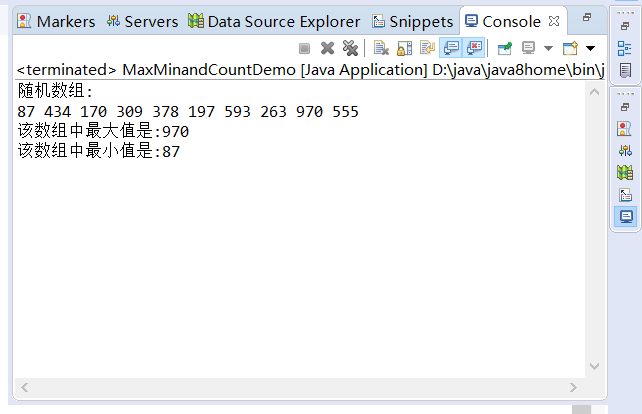Click the horizontal scrollbar right arrow

pyautogui.click(x=573, y=387)
